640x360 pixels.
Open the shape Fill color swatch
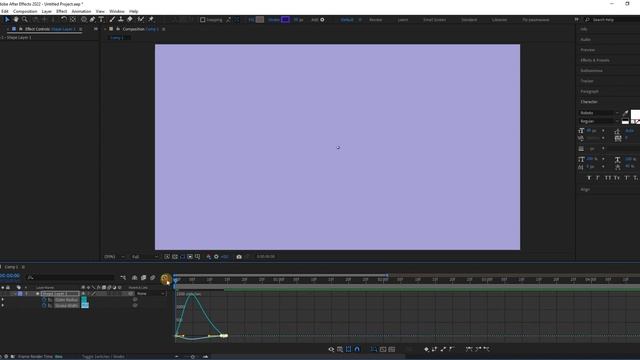point(260,20)
